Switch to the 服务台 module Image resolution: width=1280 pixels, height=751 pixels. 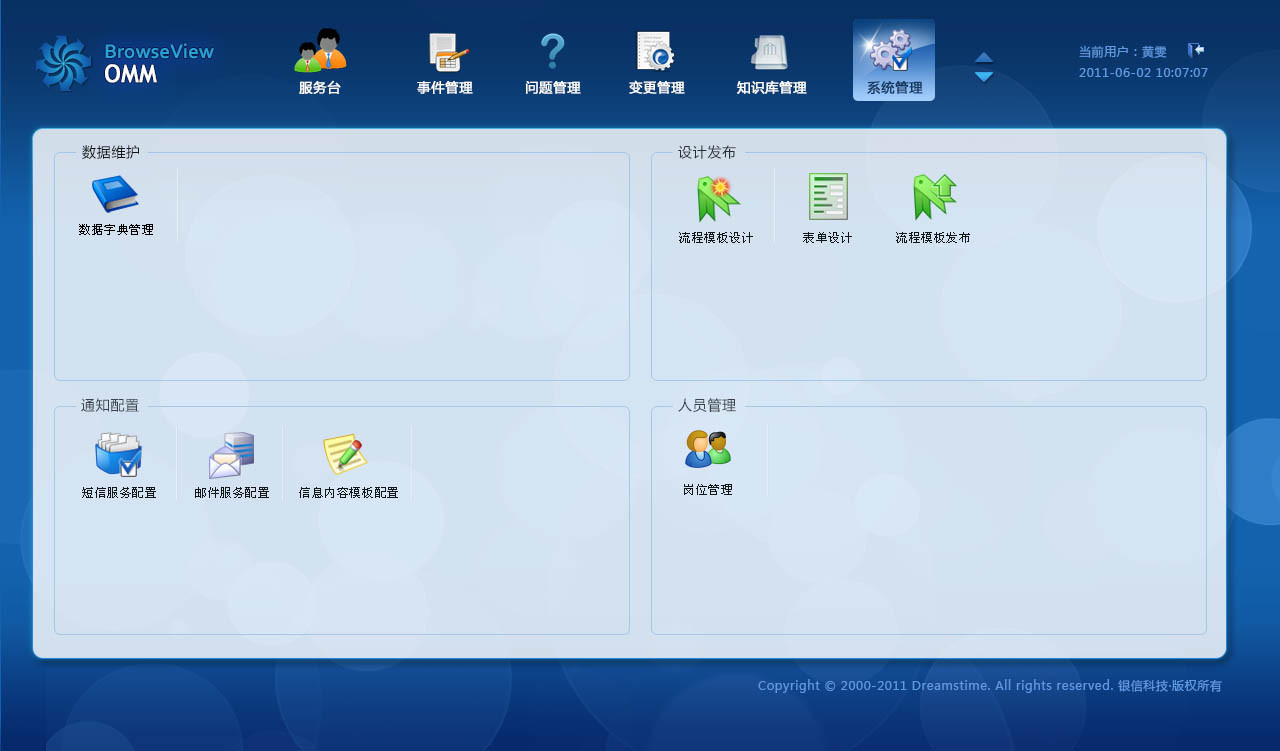pos(319,60)
